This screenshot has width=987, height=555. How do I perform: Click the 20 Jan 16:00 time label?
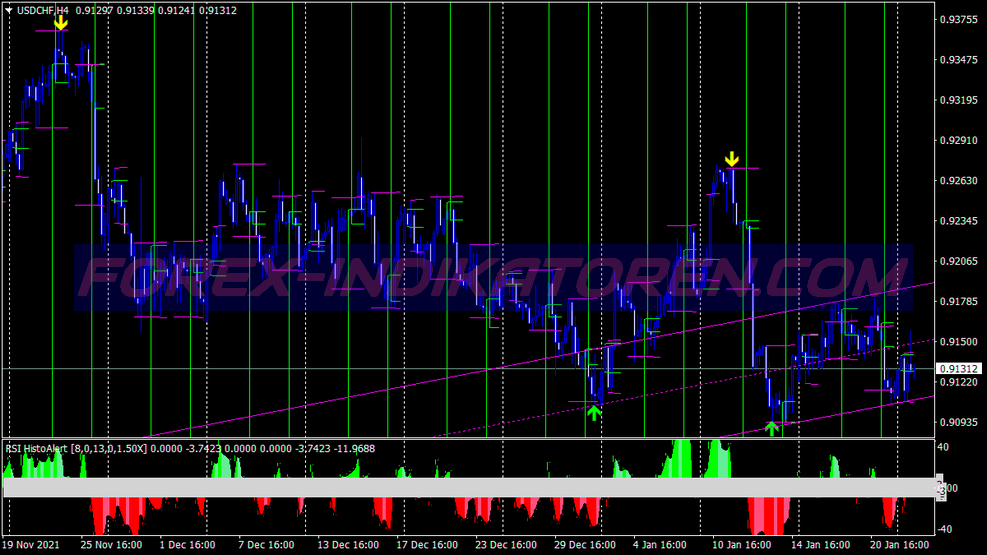pos(898,546)
